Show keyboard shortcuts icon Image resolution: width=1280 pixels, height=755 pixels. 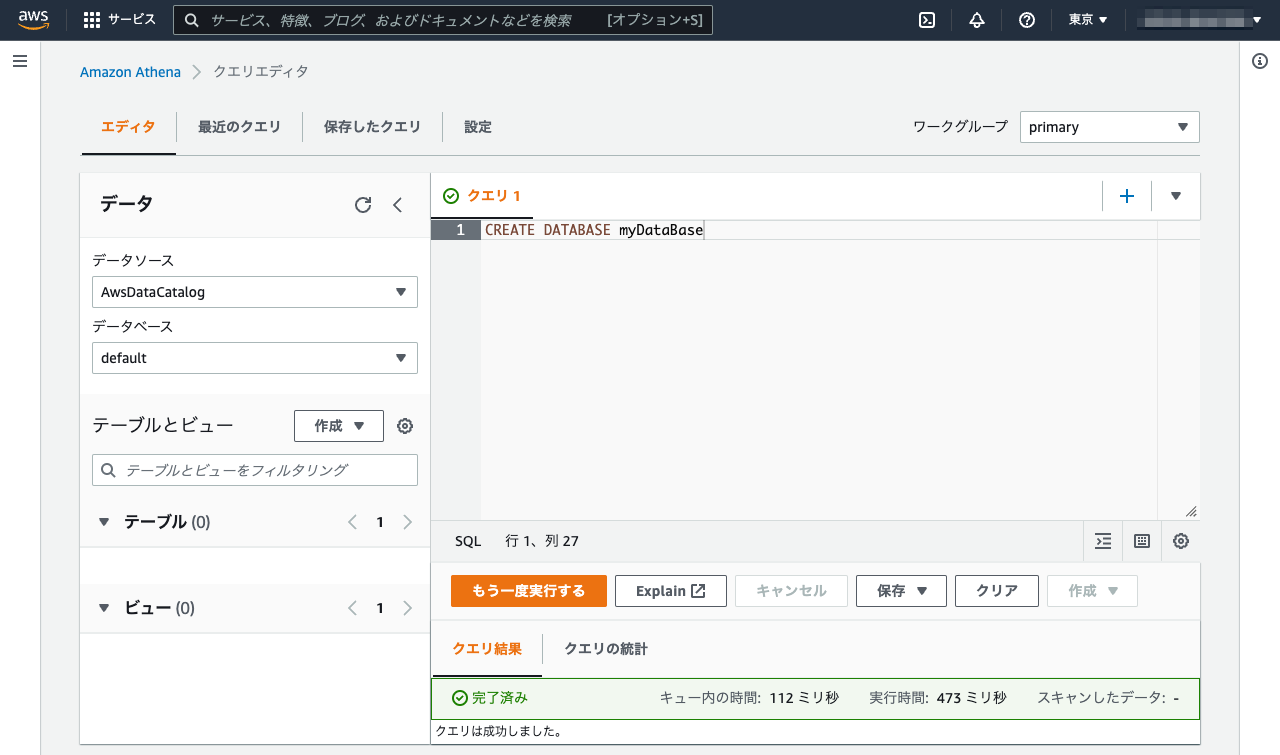pos(1142,541)
